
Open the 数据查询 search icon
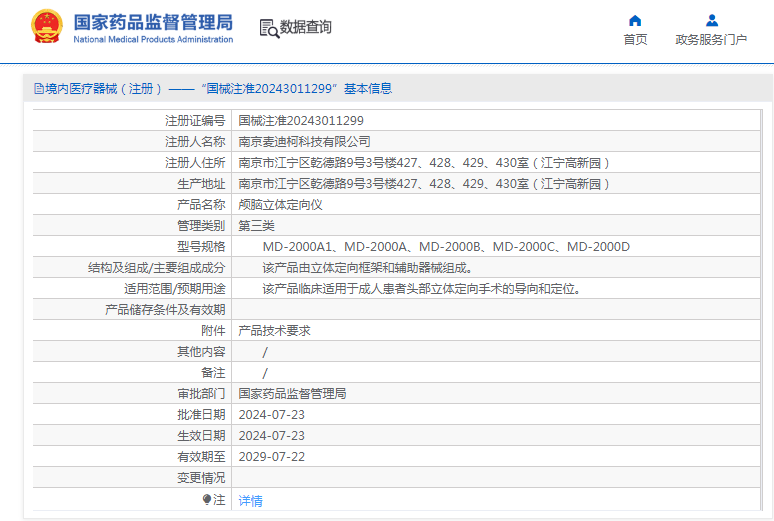click(270, 28)
